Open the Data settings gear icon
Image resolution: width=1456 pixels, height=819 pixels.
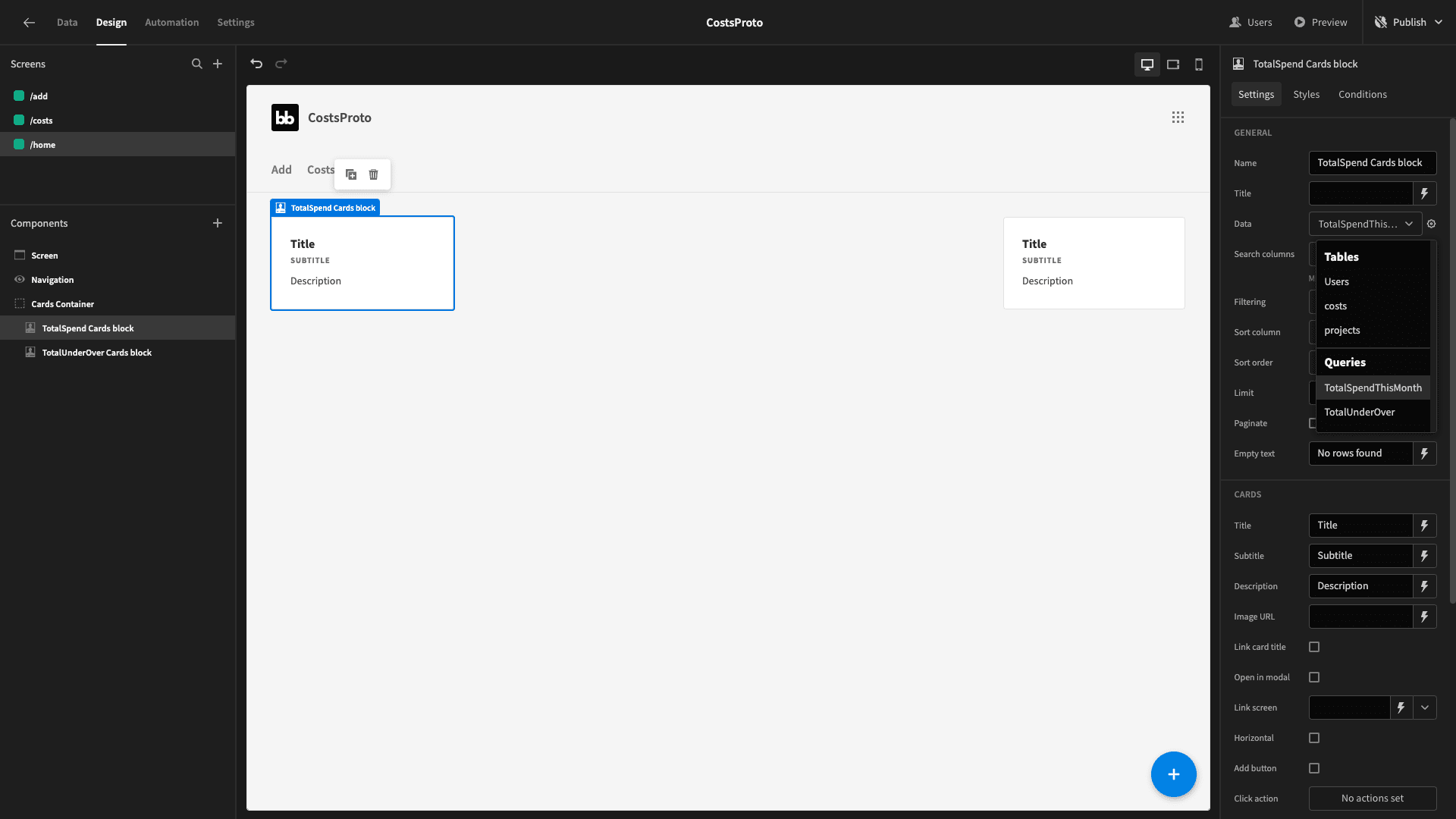pos(1432,224)
